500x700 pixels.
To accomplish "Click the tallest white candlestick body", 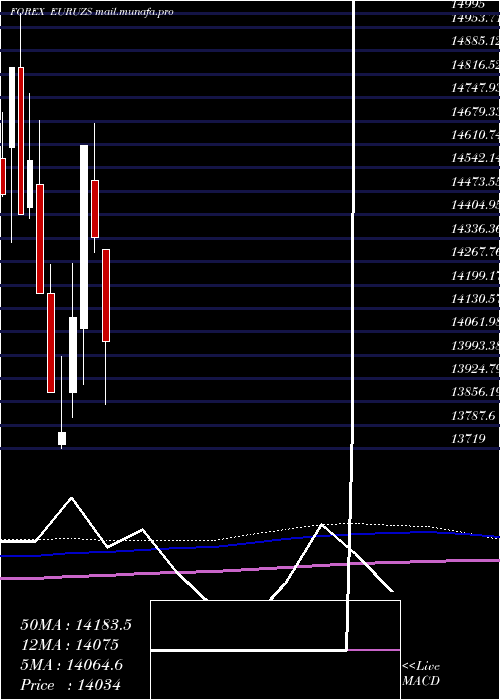I will 84,237.
